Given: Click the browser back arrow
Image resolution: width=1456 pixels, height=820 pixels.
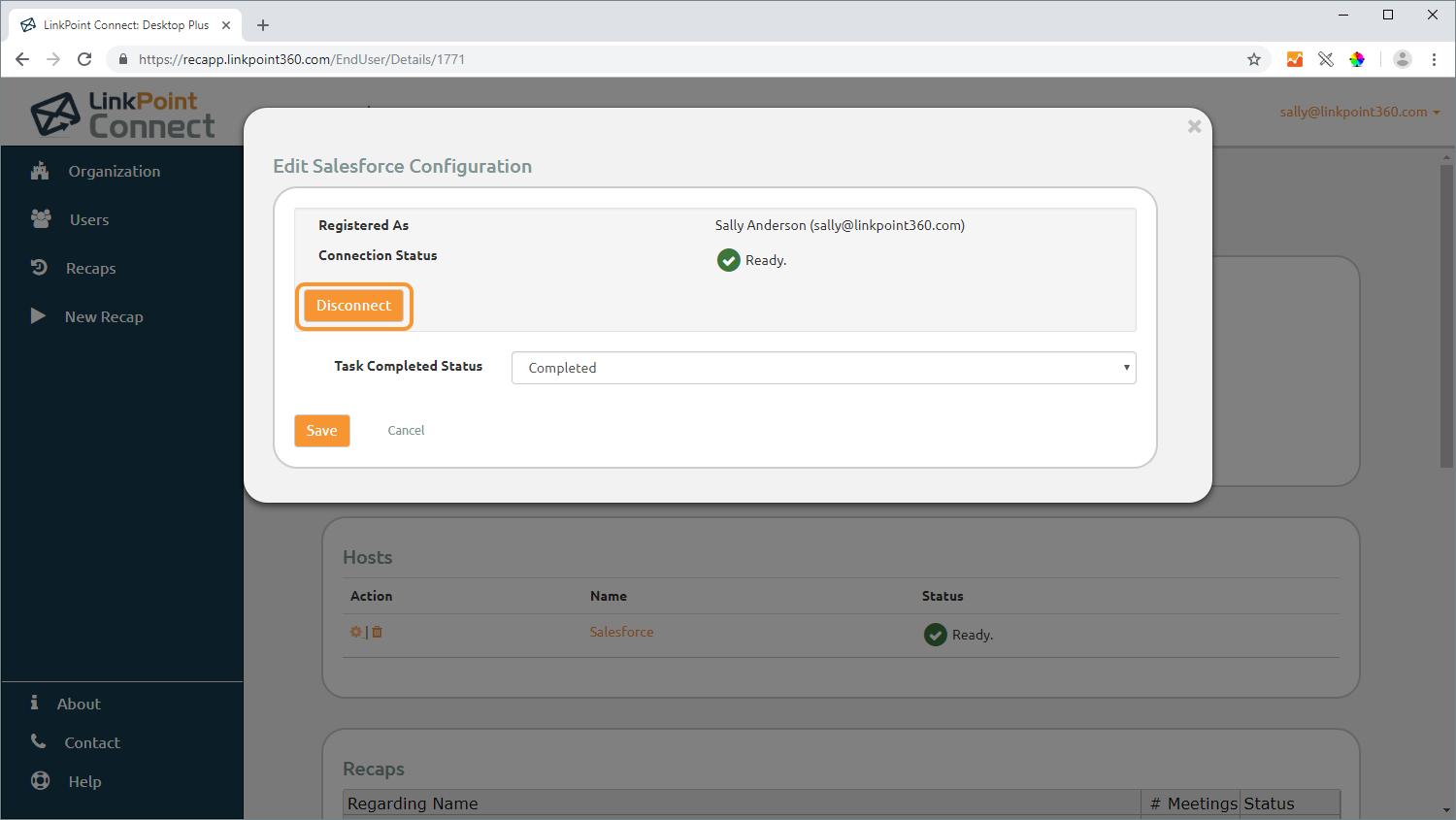Looking at the screenshot, I should pos(22,59).
